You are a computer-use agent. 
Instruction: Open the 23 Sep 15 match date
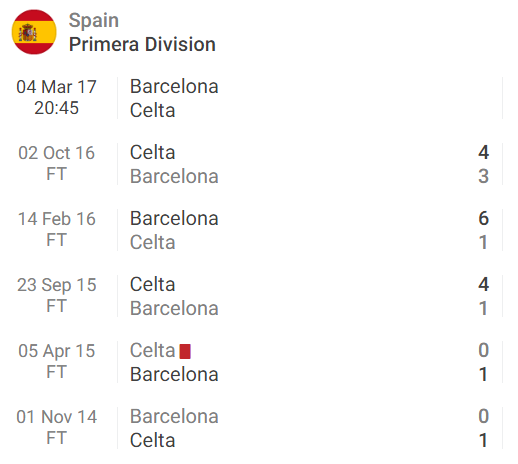pos(56,285)
